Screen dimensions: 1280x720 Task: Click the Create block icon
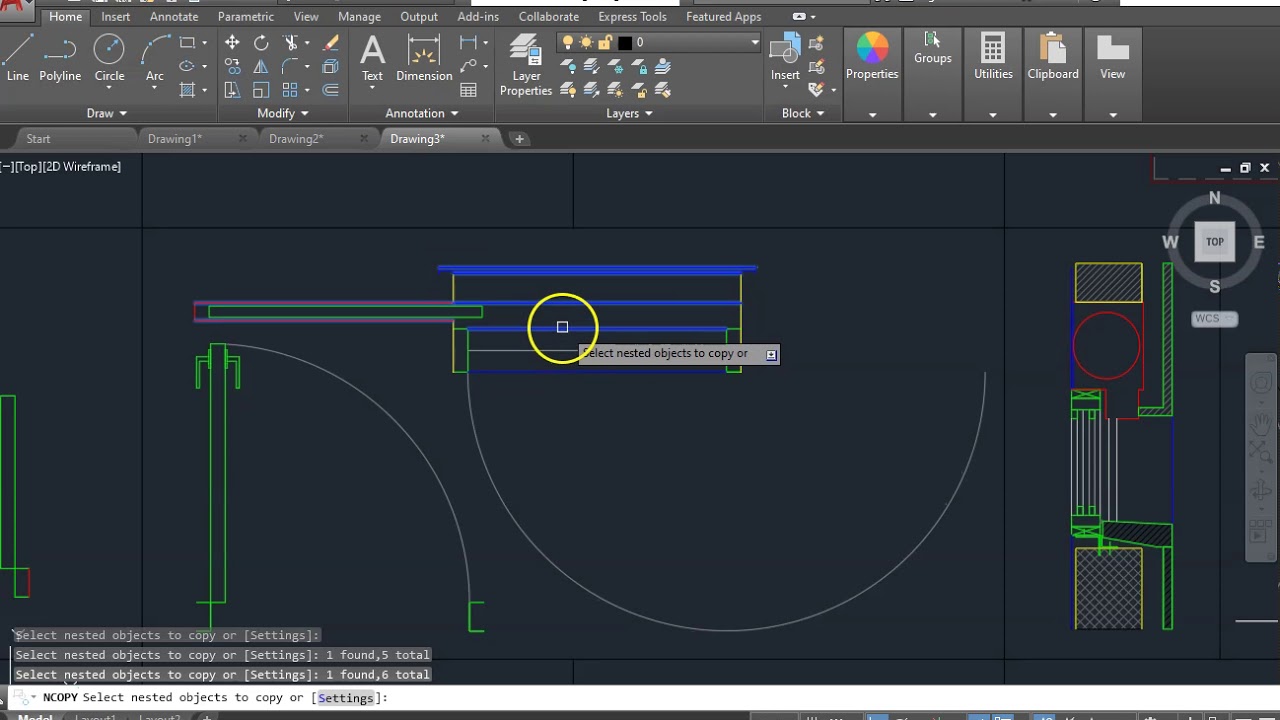click(x=817, y=42)
